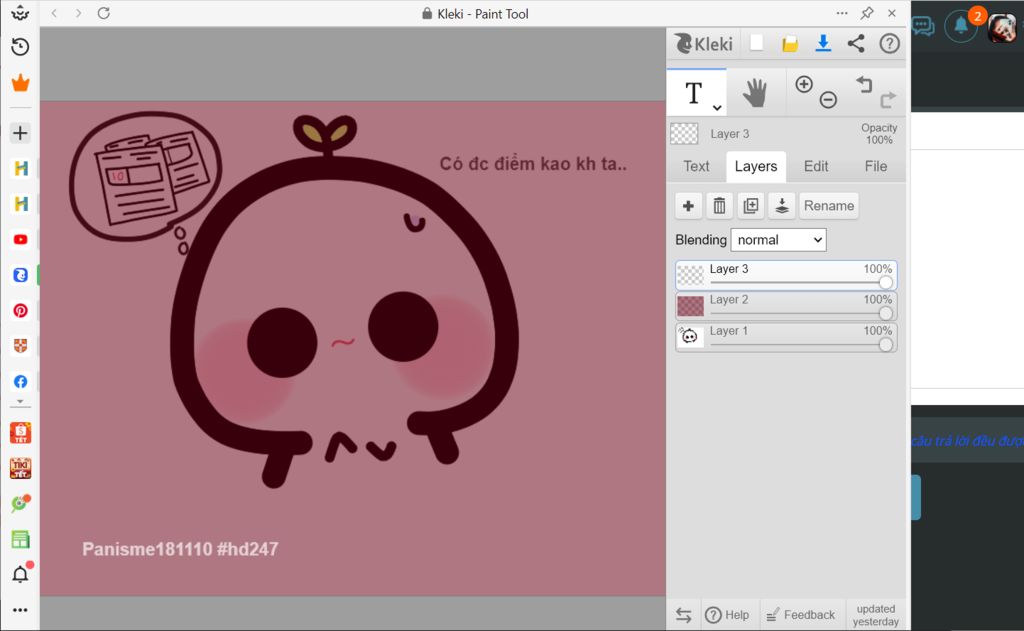The width and height of the screenshot is (1024, 631).
Task: Switch to the Layers tab
Action: point(756,167)
